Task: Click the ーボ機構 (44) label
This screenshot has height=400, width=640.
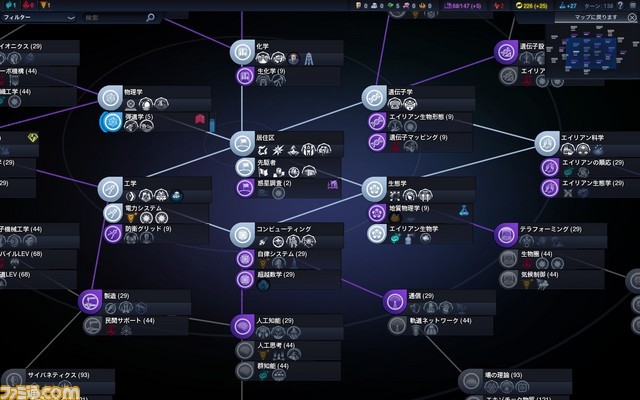Action: [x=18, y=71]
